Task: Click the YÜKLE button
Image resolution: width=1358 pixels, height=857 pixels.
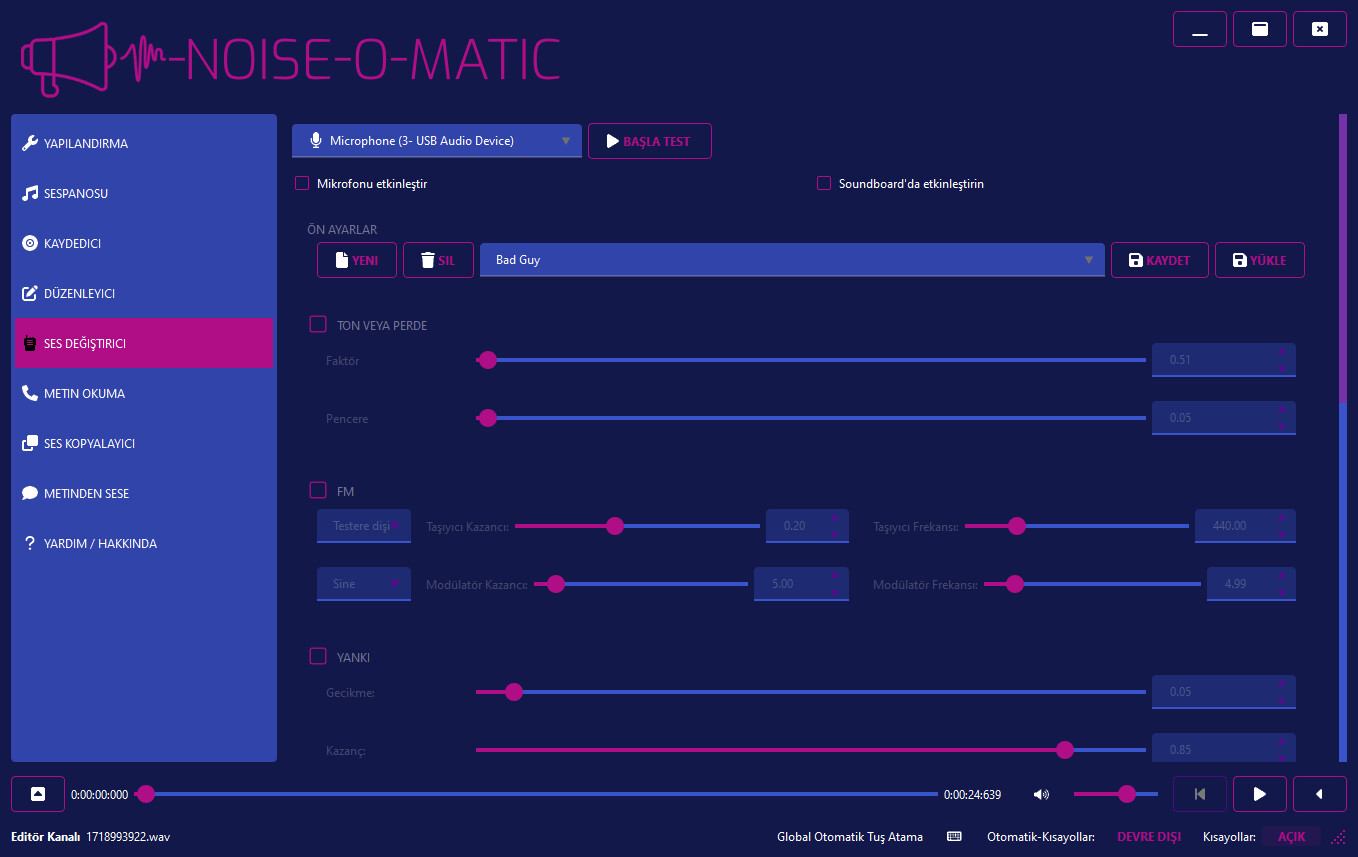Action: 1259,260
